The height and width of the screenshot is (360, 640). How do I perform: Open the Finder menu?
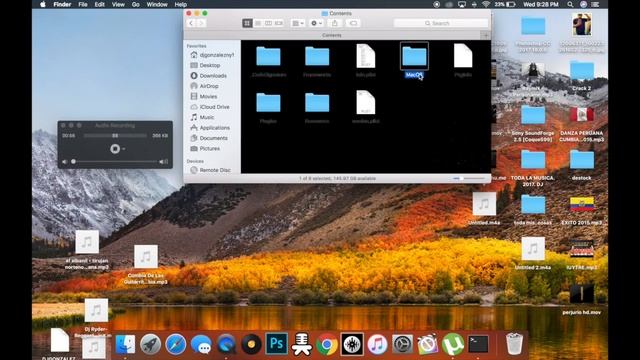tap(62, 4)
